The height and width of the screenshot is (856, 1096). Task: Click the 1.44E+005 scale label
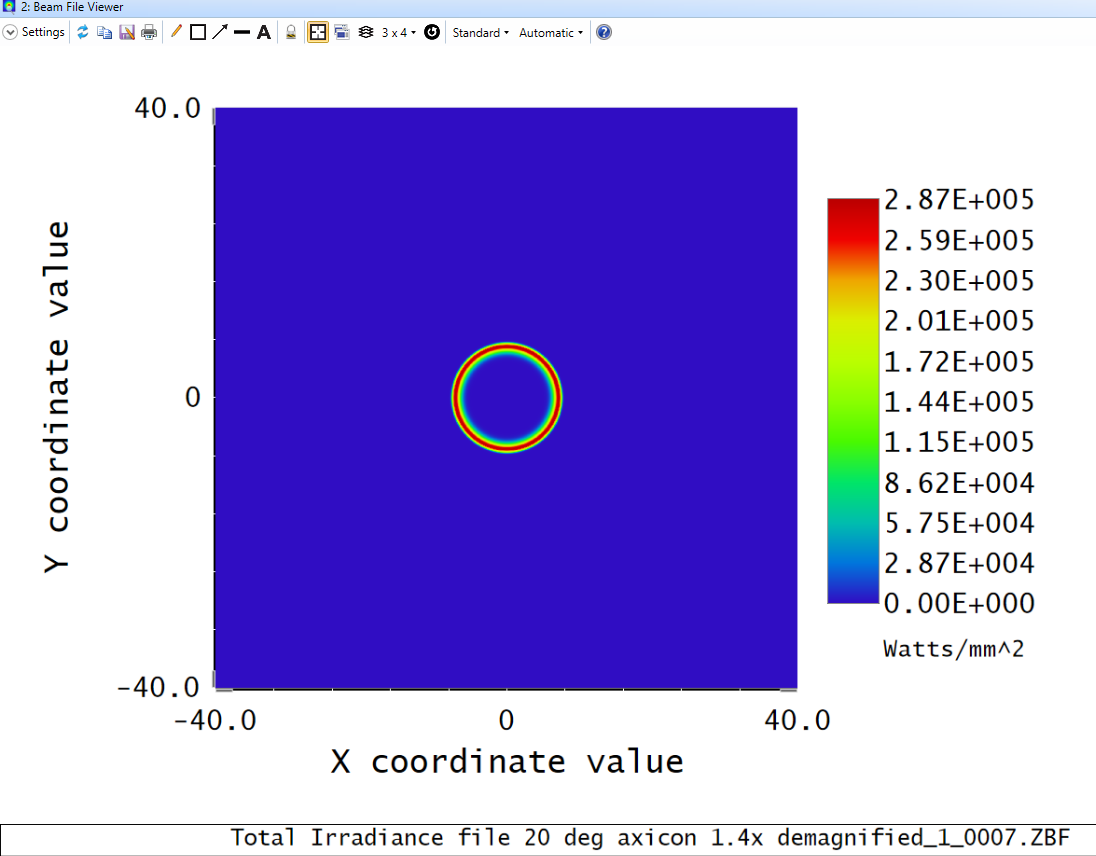959,402
